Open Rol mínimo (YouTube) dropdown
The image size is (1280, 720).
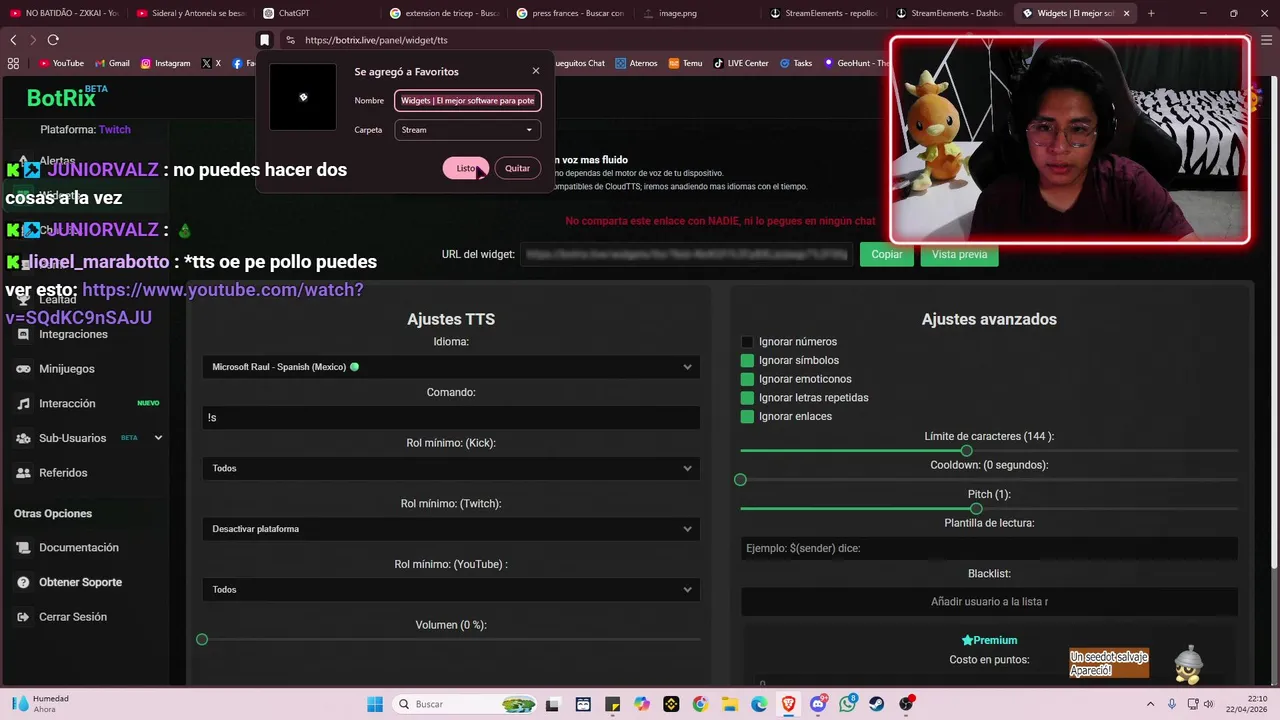(x=451, y=589)
